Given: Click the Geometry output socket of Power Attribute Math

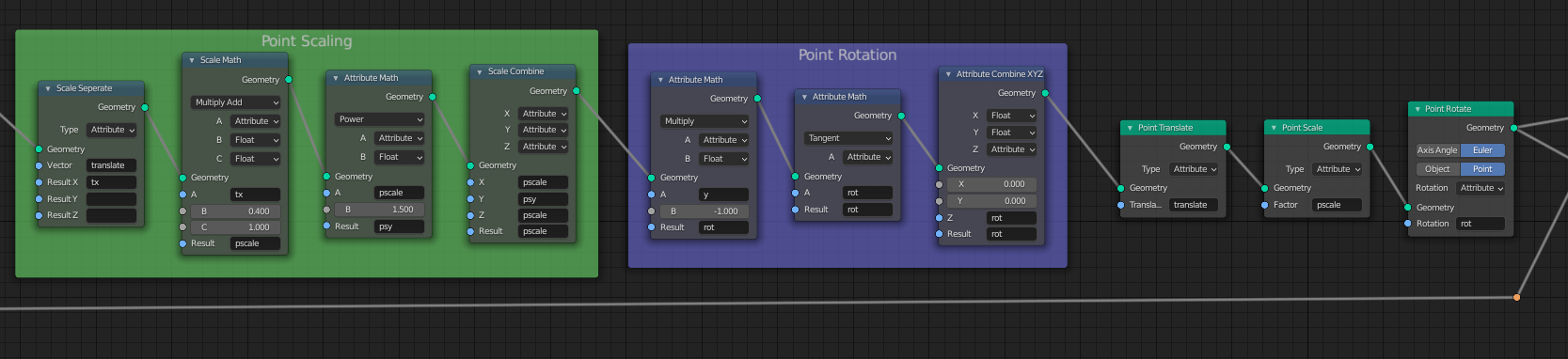Looking at the screenshot, I should [433, 97].
